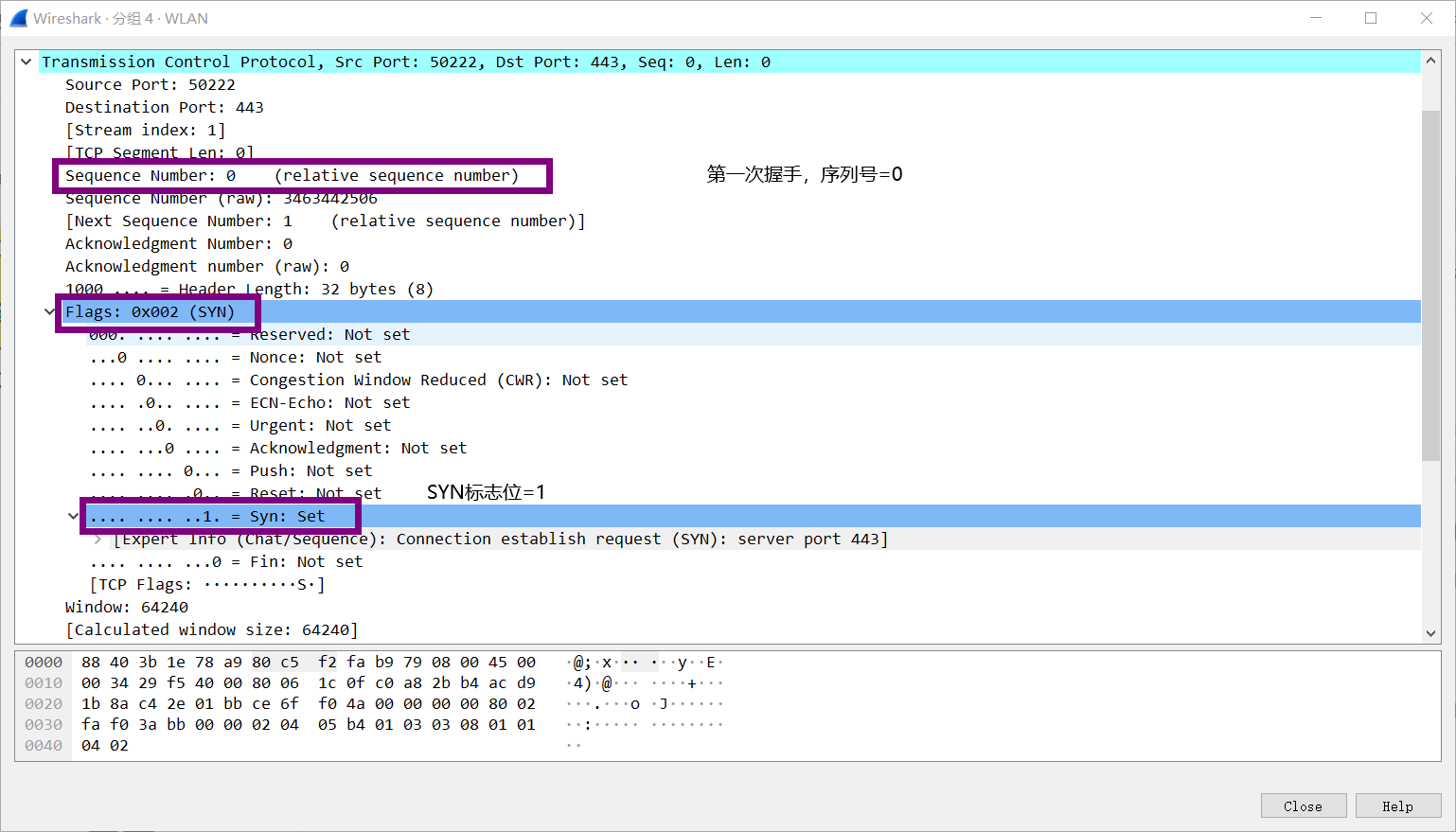Click hex offset 0000 row label
Image resolution: width=1456 pixels, height=832 pixels.
[x=44, y=663]
